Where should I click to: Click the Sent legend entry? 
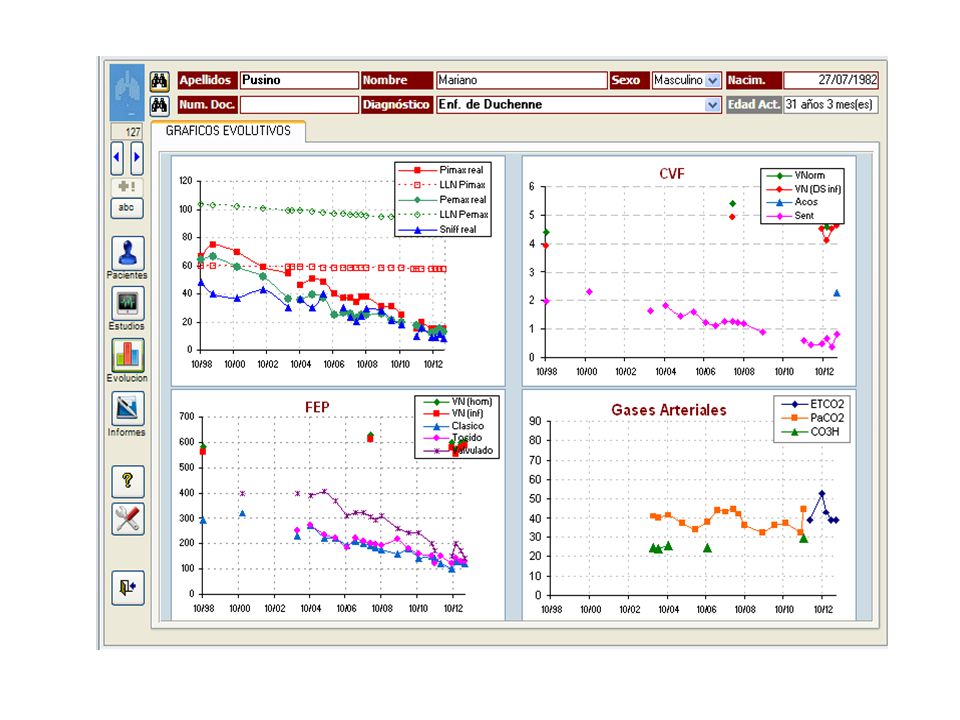[x=790, y=216]
